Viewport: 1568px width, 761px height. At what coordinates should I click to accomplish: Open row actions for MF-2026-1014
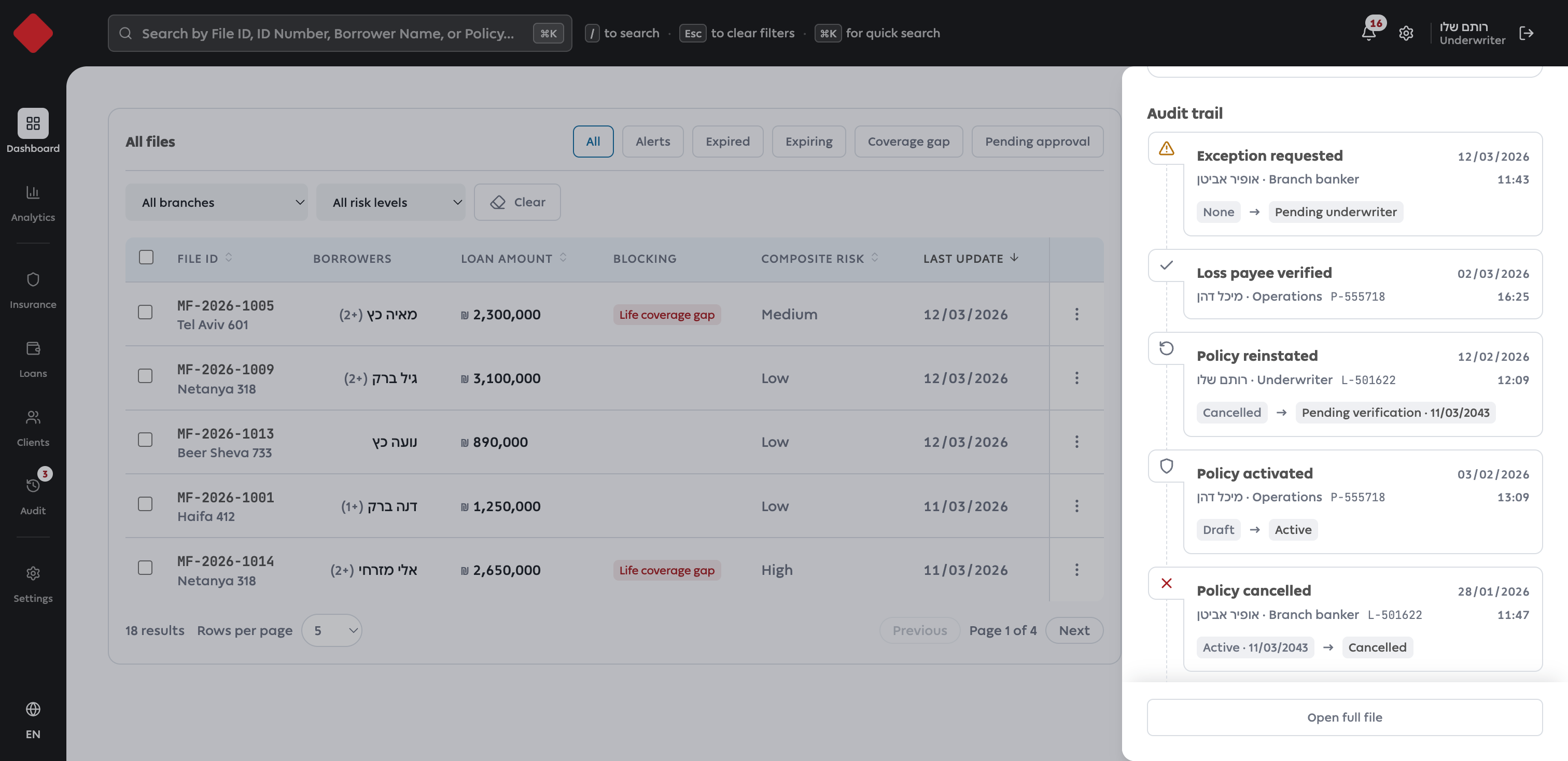click(1077, 569)
